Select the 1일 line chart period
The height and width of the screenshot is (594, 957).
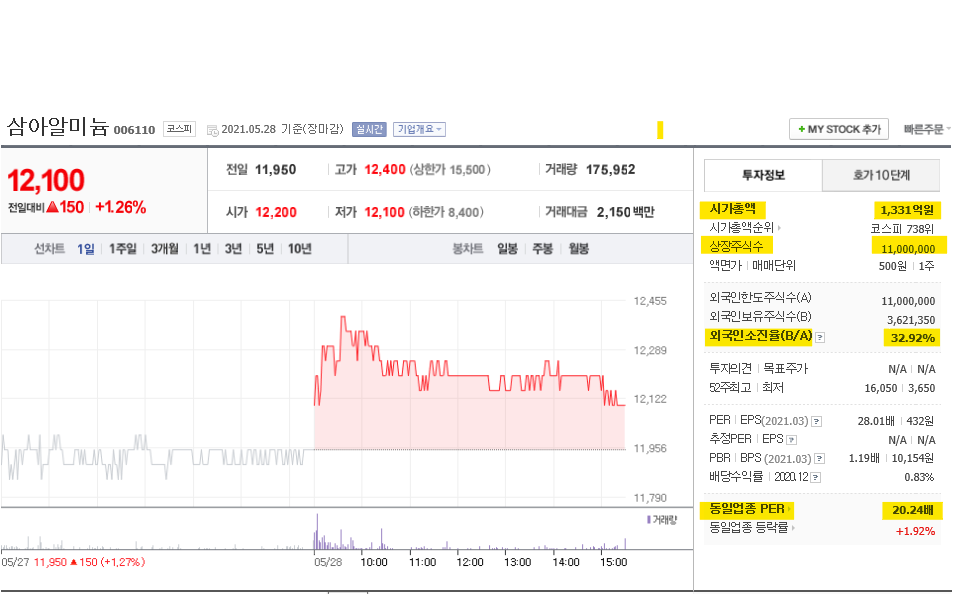tap(85, 249)
